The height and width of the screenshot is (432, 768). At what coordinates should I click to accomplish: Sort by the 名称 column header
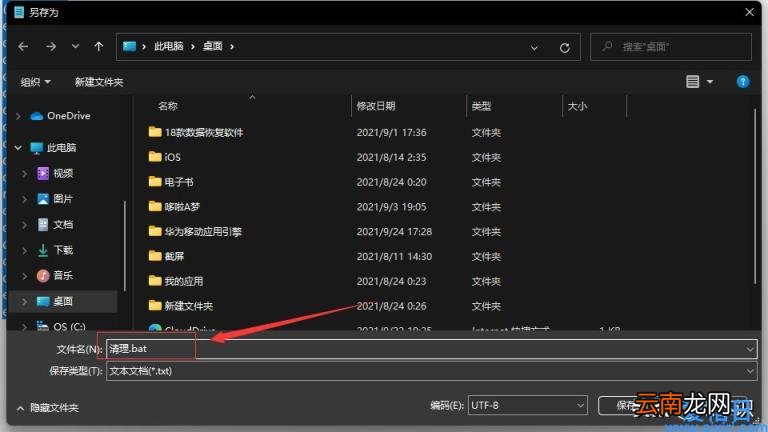pyautogui.click(x=168, y=106)
